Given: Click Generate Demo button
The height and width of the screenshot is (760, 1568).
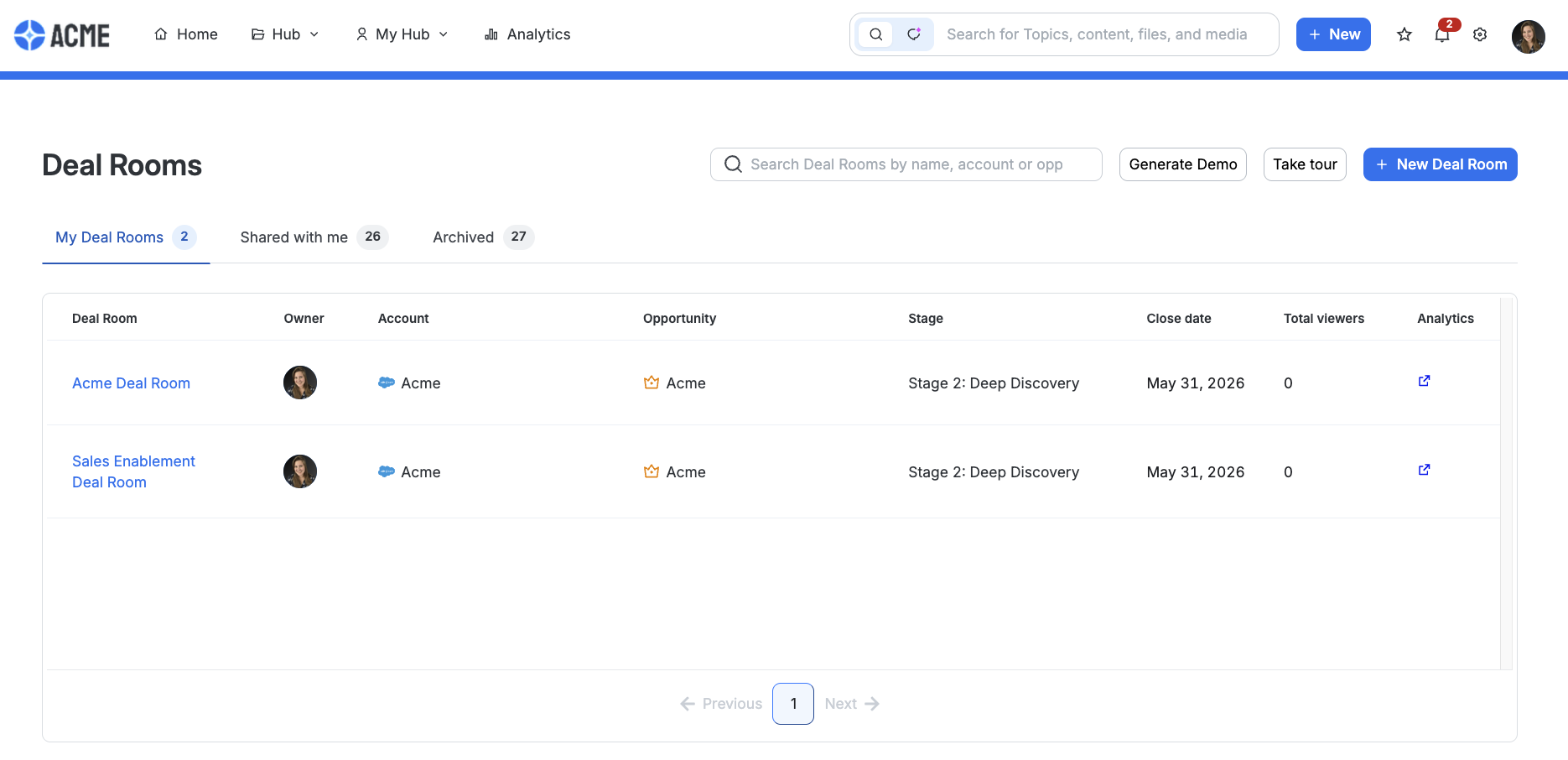Looking at the screenshot, I should click(1183, 164).
